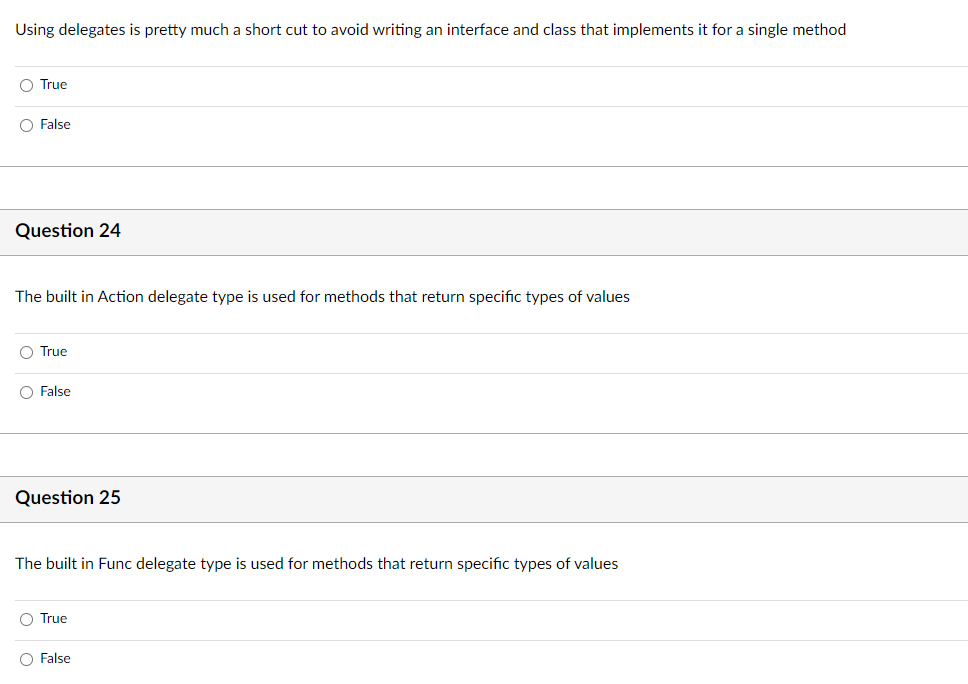Select the True label text in Question 24
This screenshot has height=684, width=968.
(x=53, y=351)
